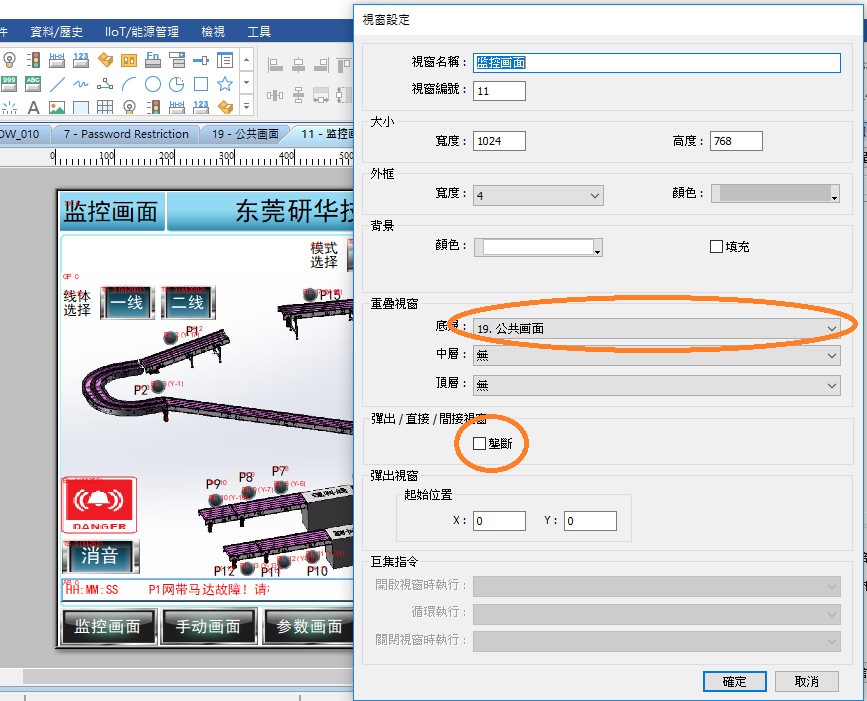Screen dimensions: 867x701
Task: Open bottom layer dropdown showing 19. 公共画面
Action: [x=656, y=328]
